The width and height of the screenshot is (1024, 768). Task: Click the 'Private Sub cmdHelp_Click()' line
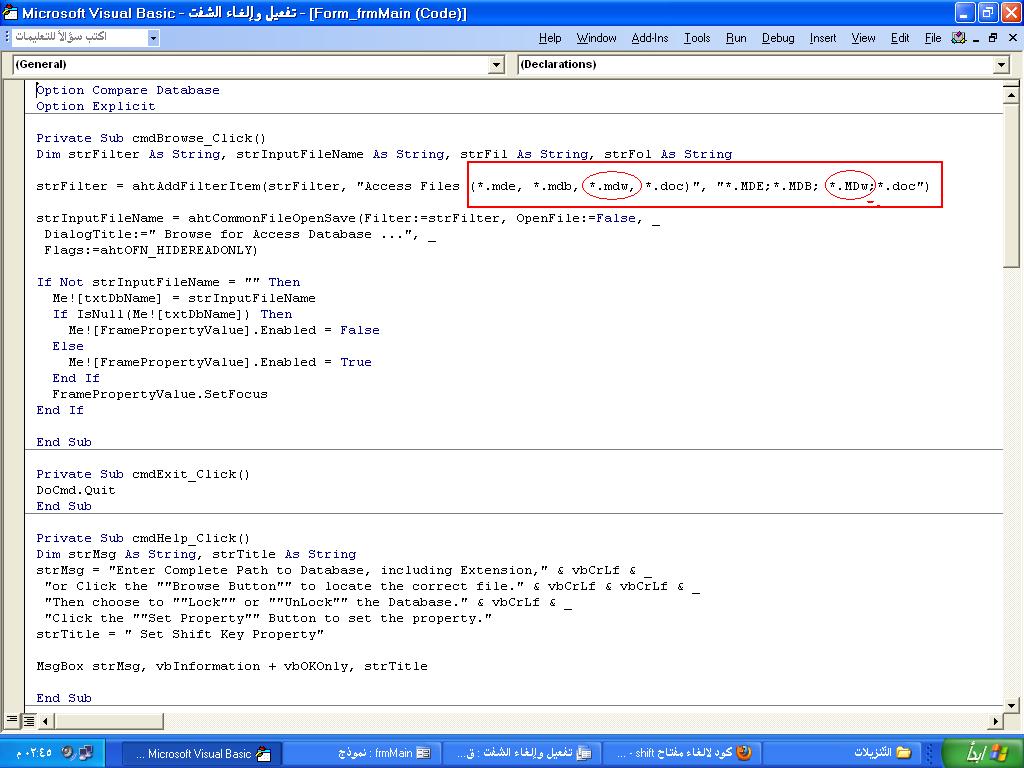[x=143, y=538]
